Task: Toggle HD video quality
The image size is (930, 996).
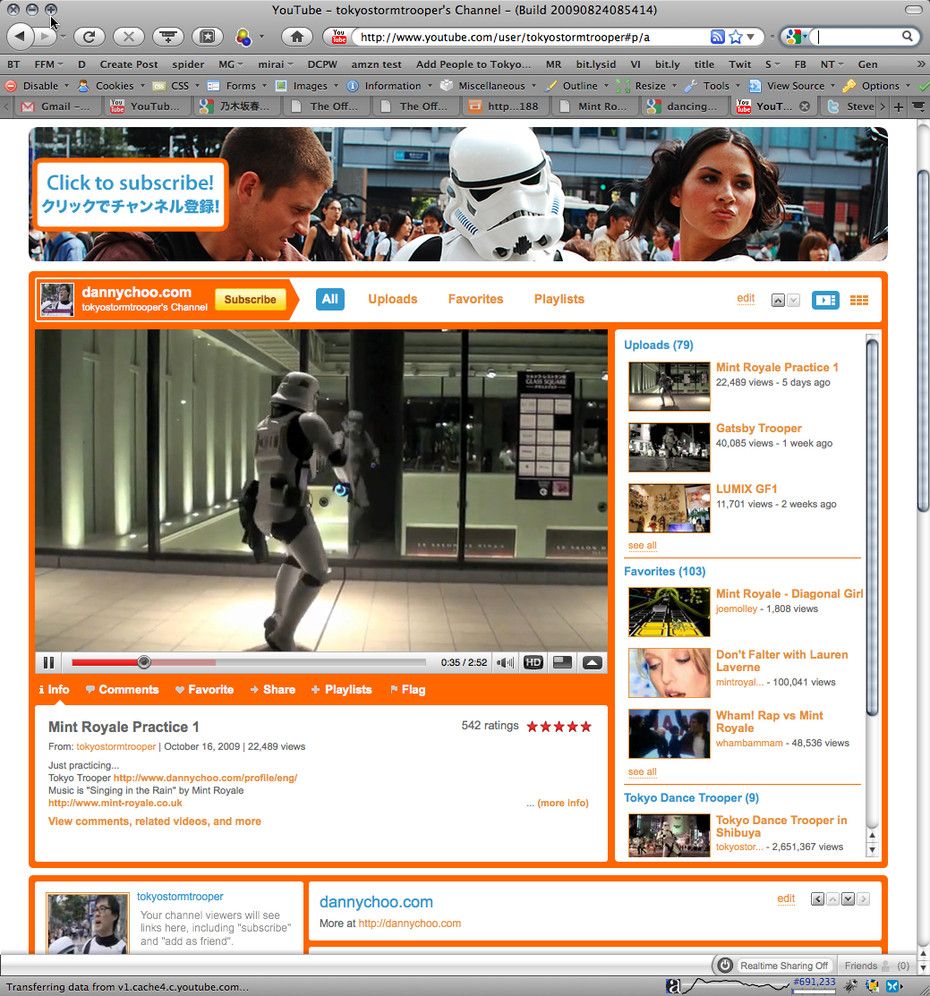Action: (x=532, y=663)
